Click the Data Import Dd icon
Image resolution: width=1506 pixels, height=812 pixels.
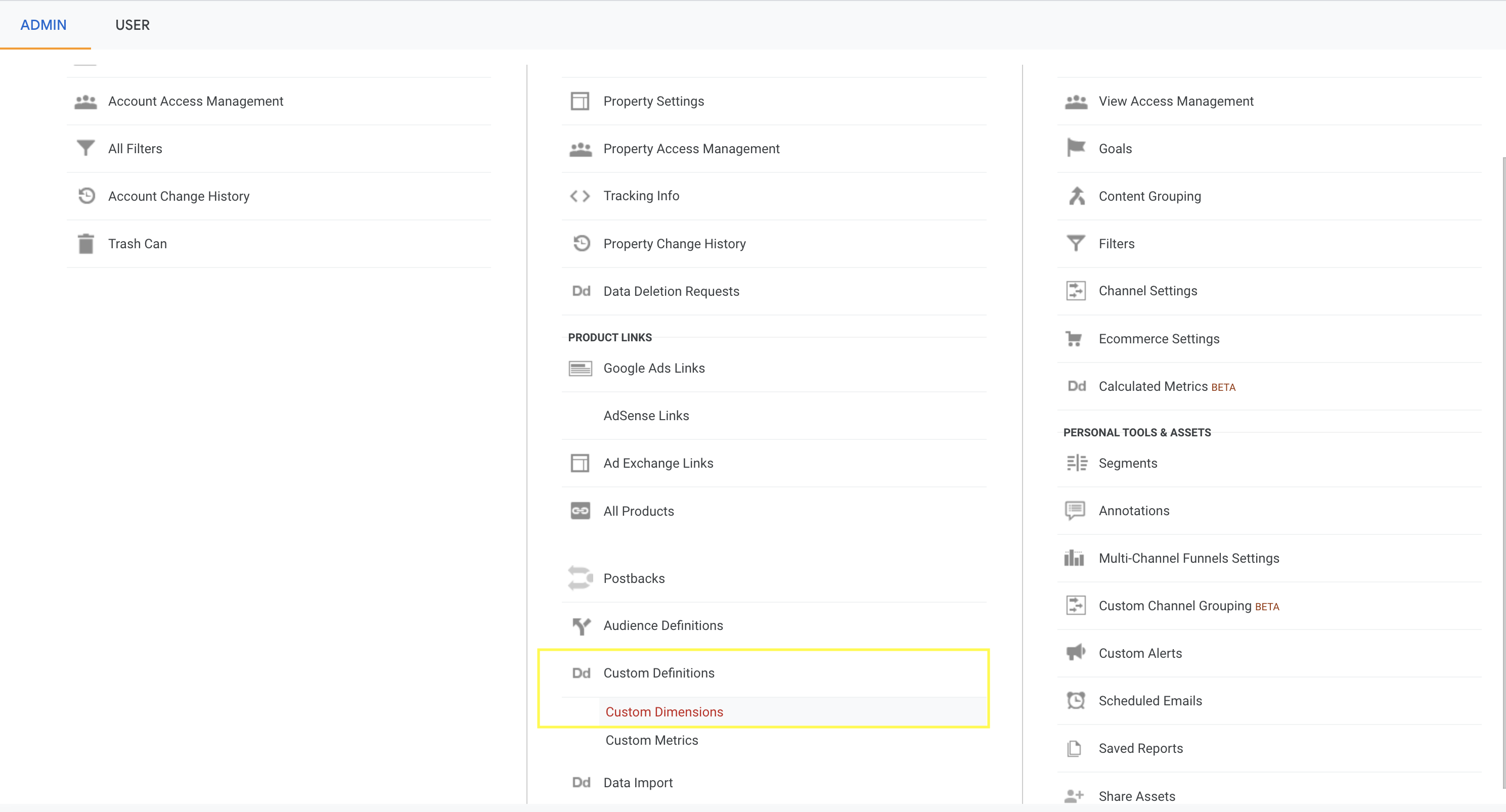coord(581,783)
